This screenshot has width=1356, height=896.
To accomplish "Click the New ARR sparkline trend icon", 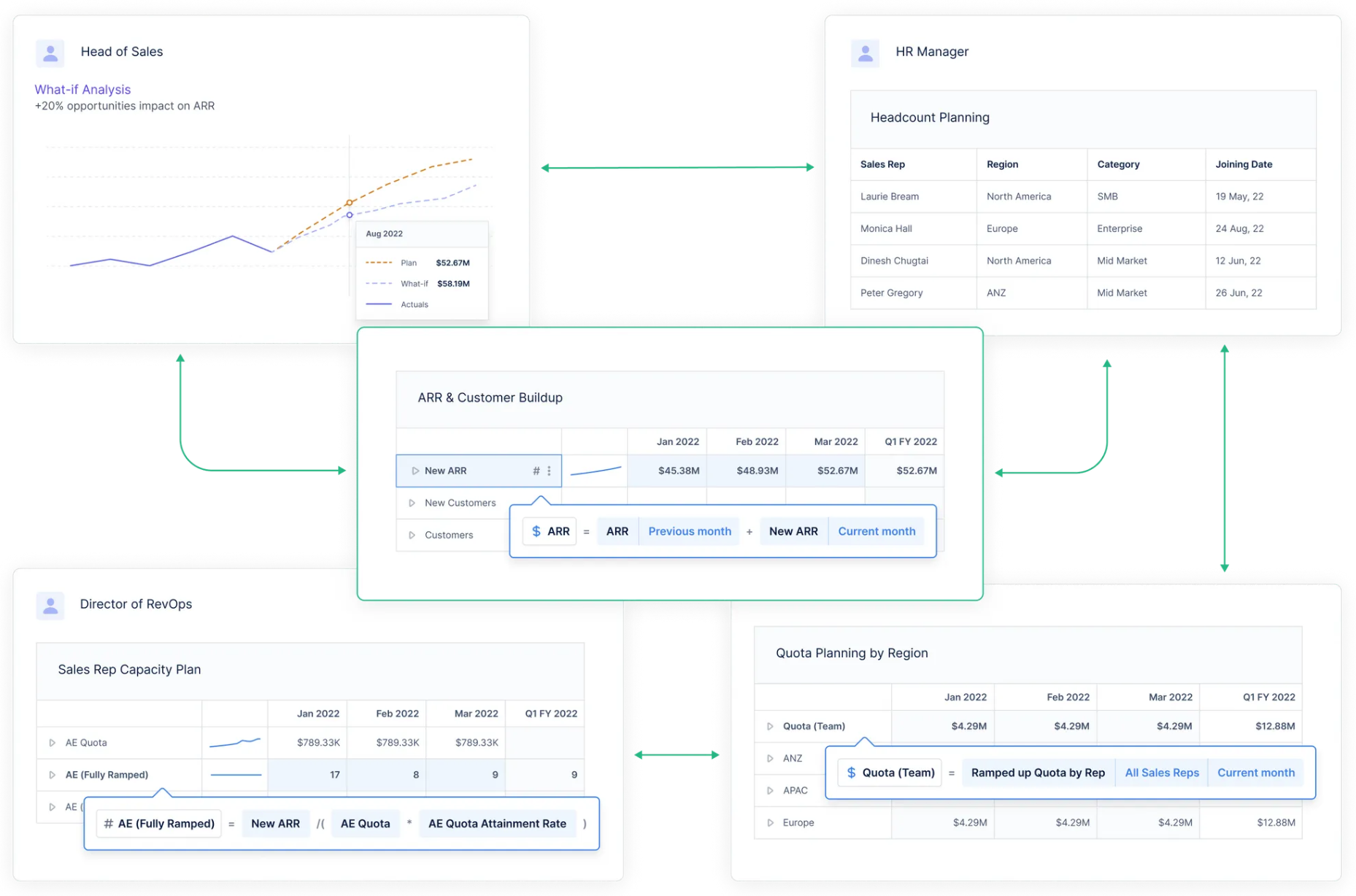I will [x=595, y=471].
